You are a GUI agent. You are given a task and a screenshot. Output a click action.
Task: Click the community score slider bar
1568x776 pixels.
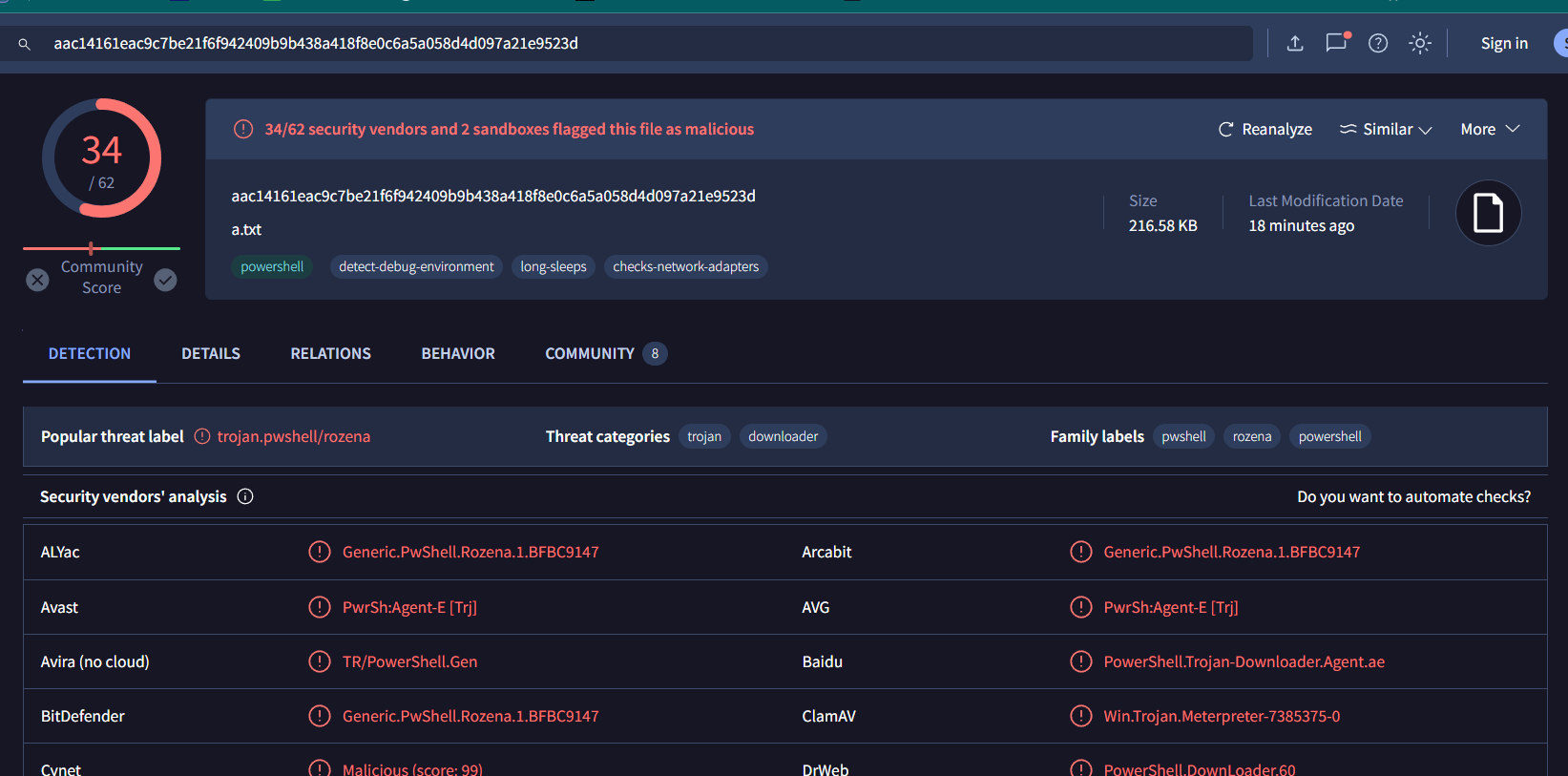tap(101, 248)
